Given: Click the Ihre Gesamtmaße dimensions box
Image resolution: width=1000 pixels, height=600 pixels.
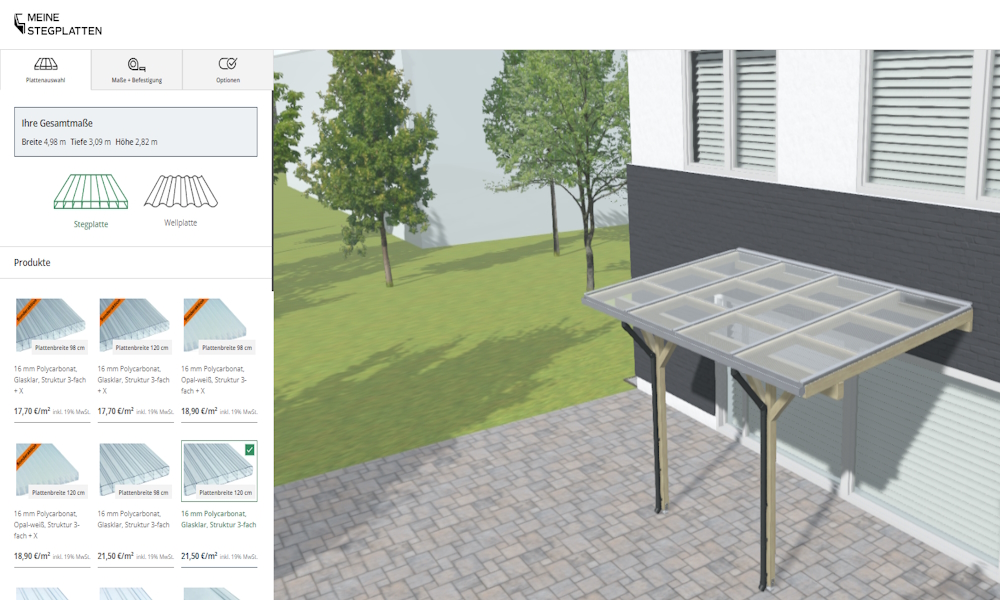Looking at the screenshot, I should point(135,132).
